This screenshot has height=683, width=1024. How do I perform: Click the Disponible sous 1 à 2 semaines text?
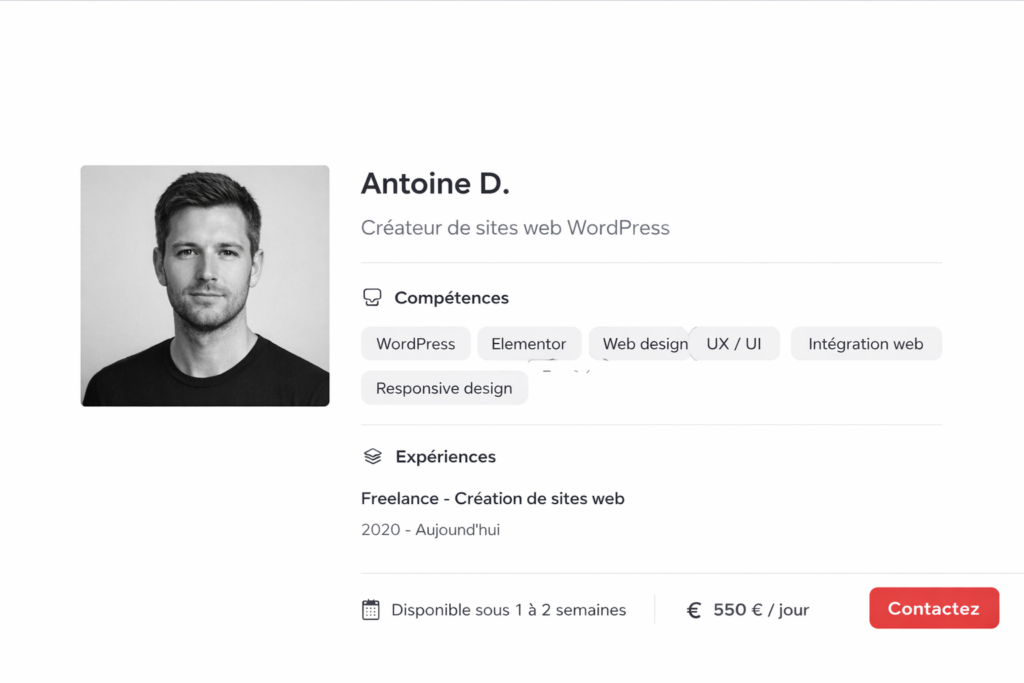508,610
